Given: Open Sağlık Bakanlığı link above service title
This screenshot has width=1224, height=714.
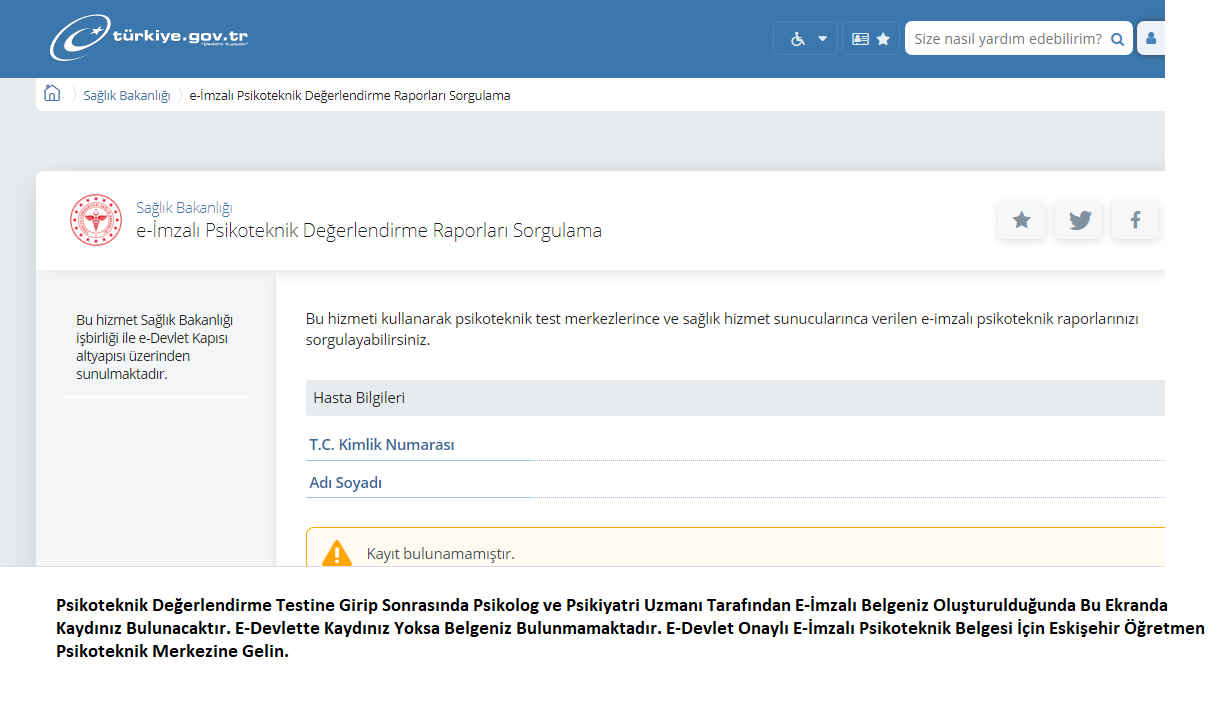Looking at the screenshot, I should tap(184, 208).
